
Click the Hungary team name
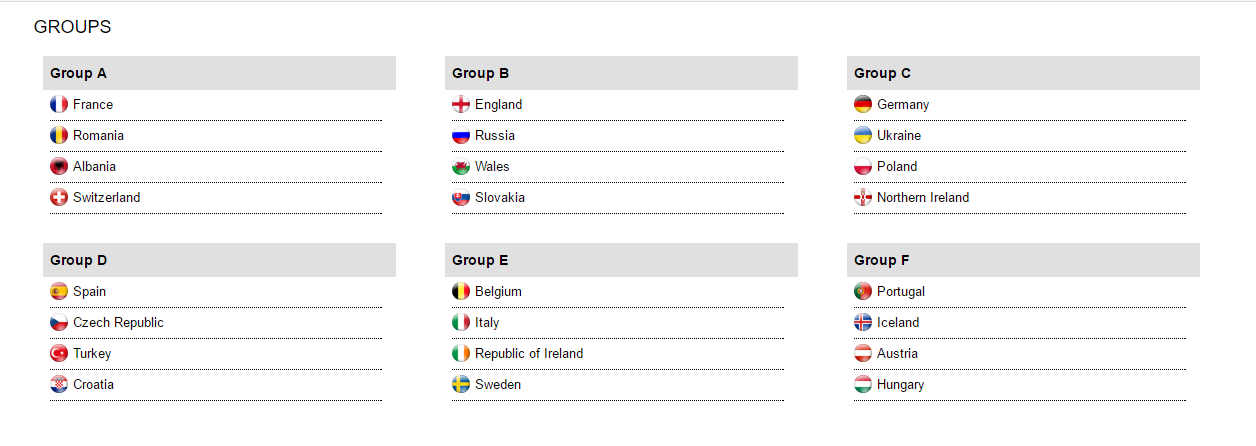click(900, 384)
